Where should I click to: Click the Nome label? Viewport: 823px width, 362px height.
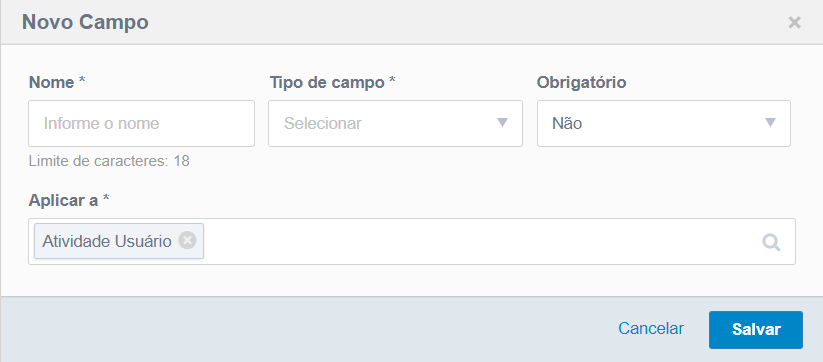(x=57, y=82)
